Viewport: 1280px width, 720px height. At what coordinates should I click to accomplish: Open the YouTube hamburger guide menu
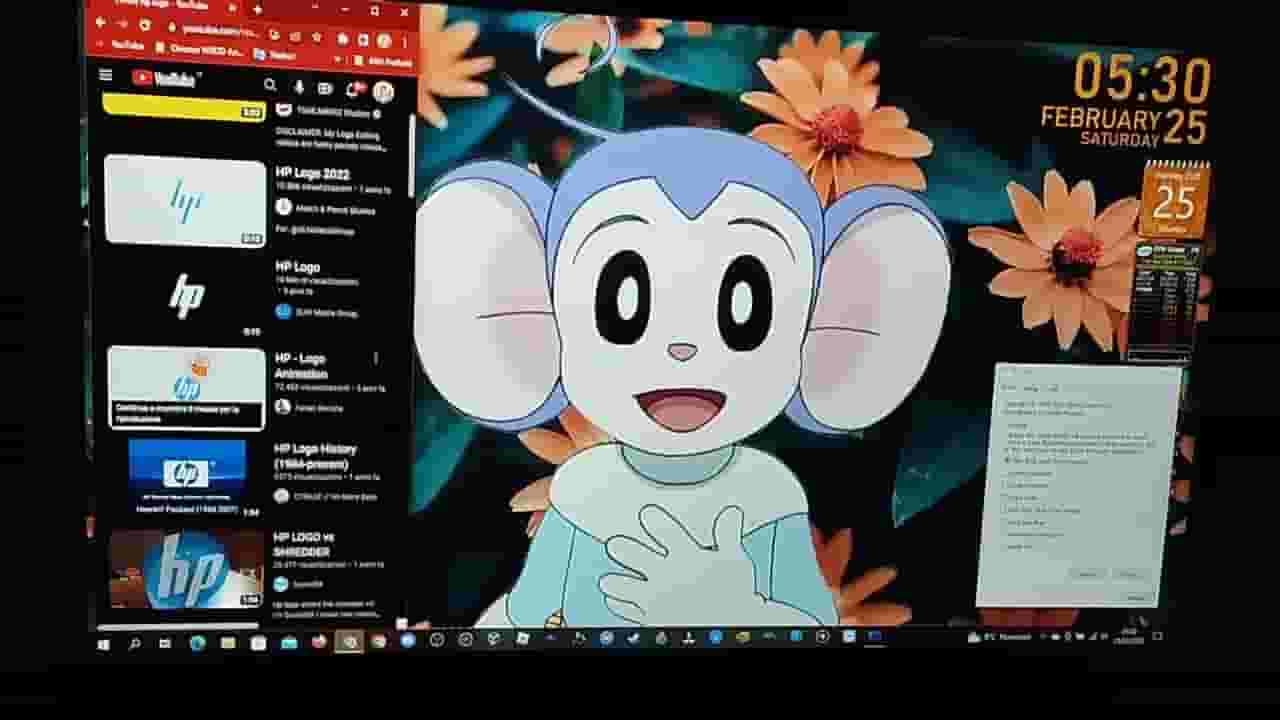[x=106, y=76]
